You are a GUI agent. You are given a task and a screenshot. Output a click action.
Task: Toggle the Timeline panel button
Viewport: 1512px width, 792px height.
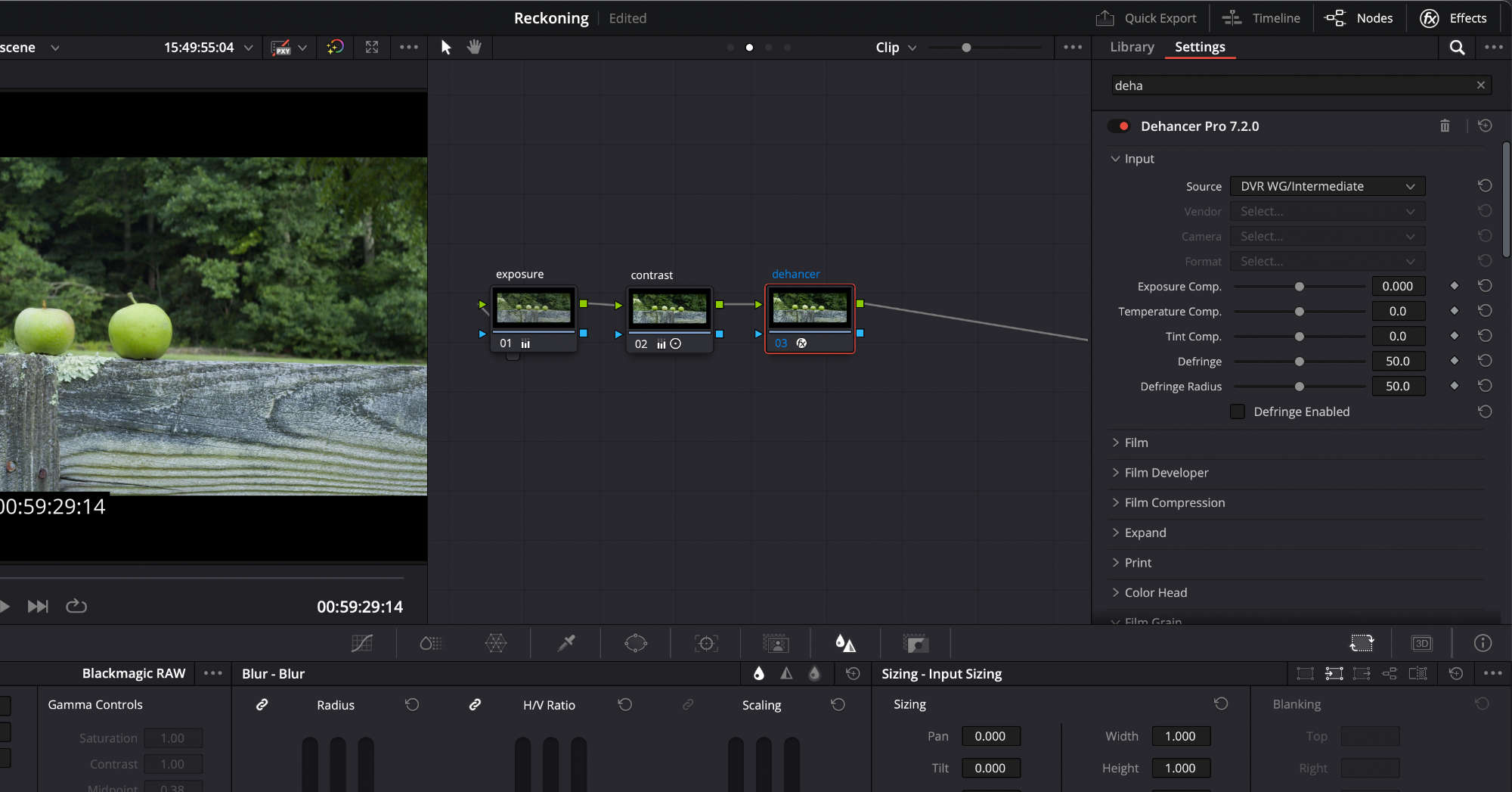click(x=1261, y=18)
